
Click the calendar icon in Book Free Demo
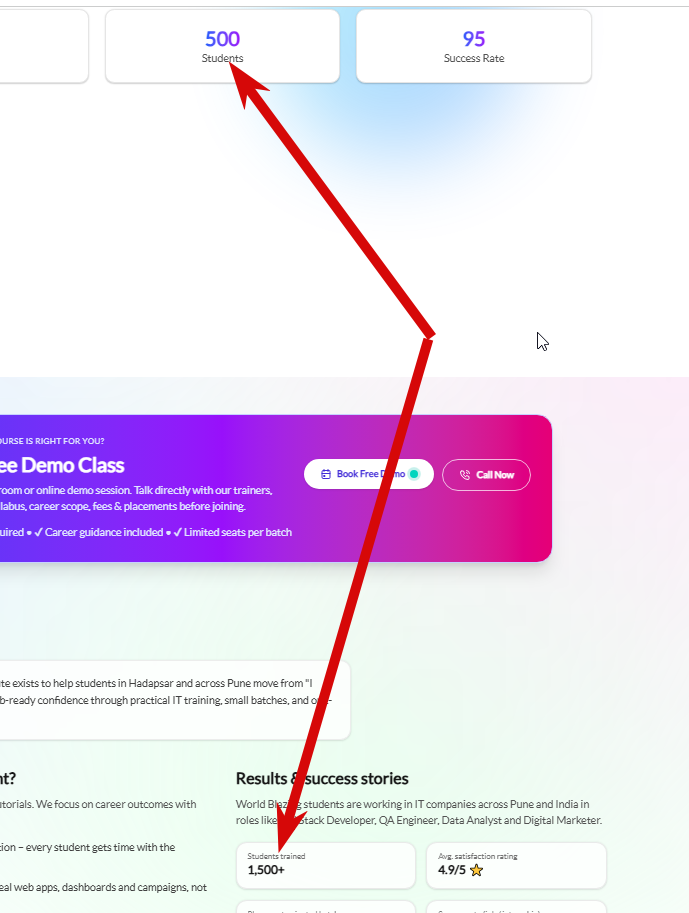pos(326,475)
